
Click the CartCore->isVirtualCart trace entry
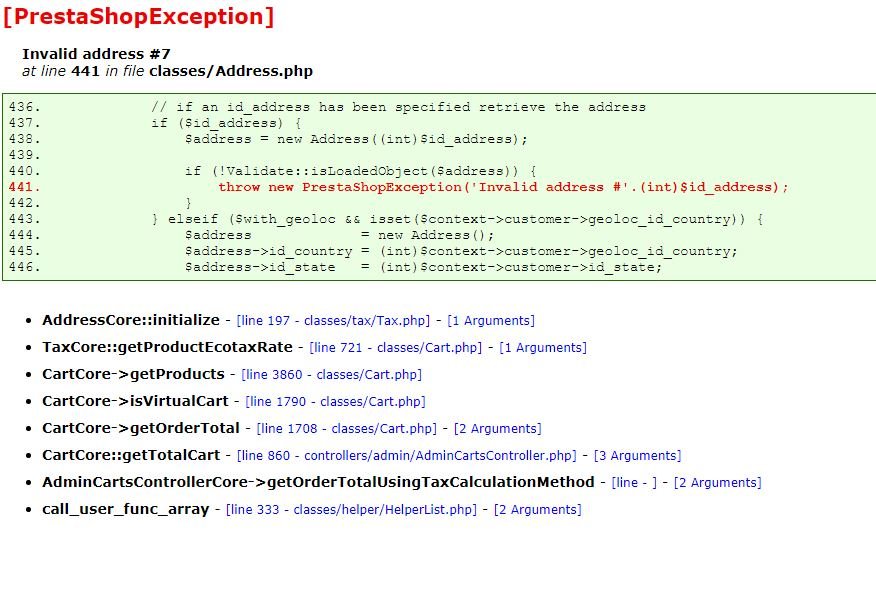click(135, 401)
